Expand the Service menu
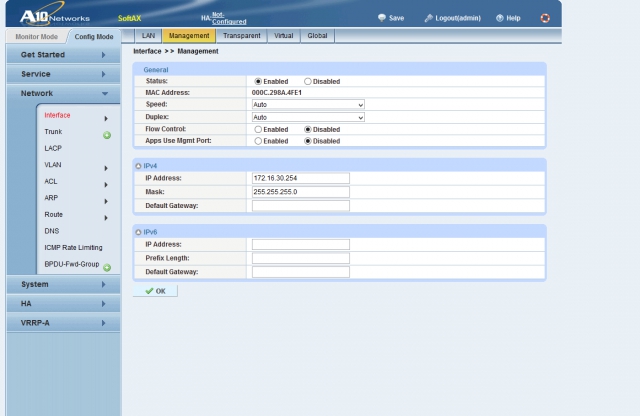The width and height of the screenshot is (640, 416). (x=63, y=74)
